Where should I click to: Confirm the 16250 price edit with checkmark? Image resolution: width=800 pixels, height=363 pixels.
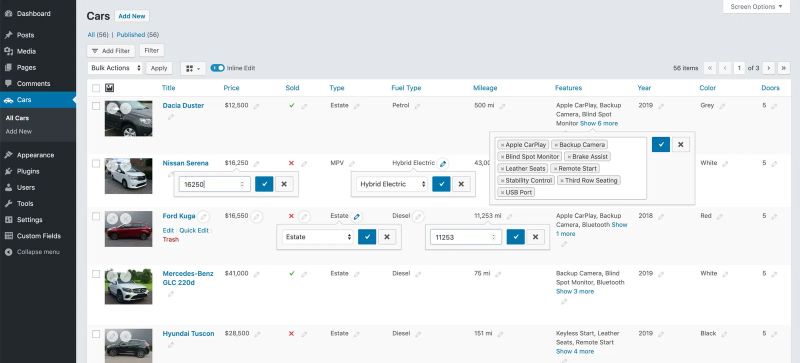click(264, 184)
